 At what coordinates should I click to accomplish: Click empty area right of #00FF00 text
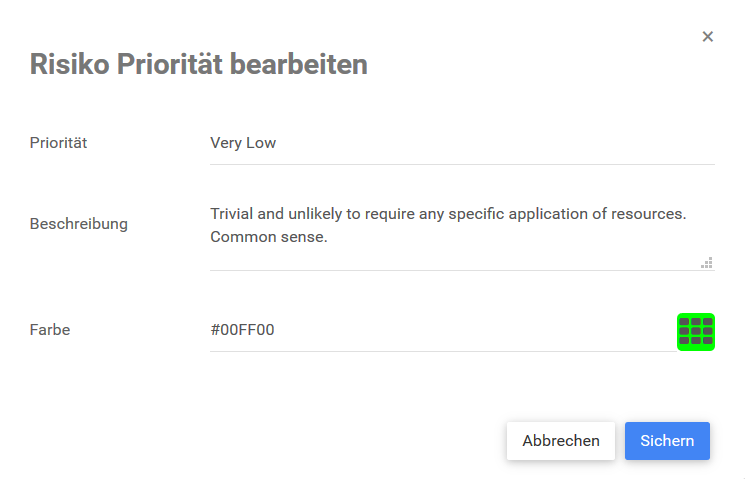click(x=470, y=330)
